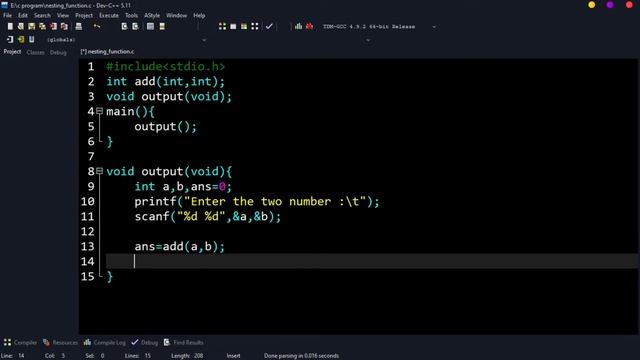The width and height of the screenshot is (640, 360).
Task: Click the red Delete profiling information icon
Action: pos(309,27)
